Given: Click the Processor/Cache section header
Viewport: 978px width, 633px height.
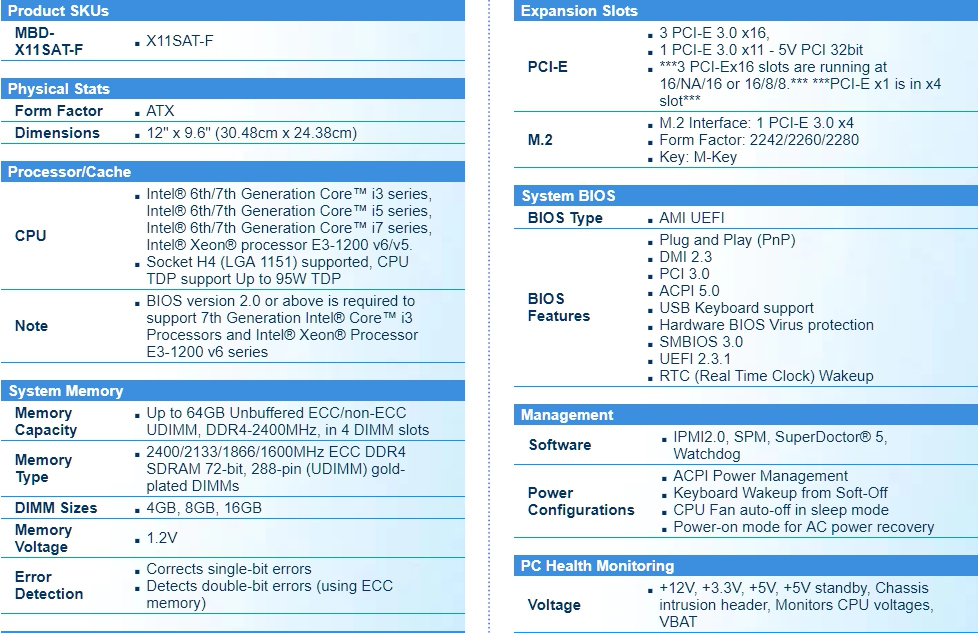Looking at the screenshot, I should [69, 172].
